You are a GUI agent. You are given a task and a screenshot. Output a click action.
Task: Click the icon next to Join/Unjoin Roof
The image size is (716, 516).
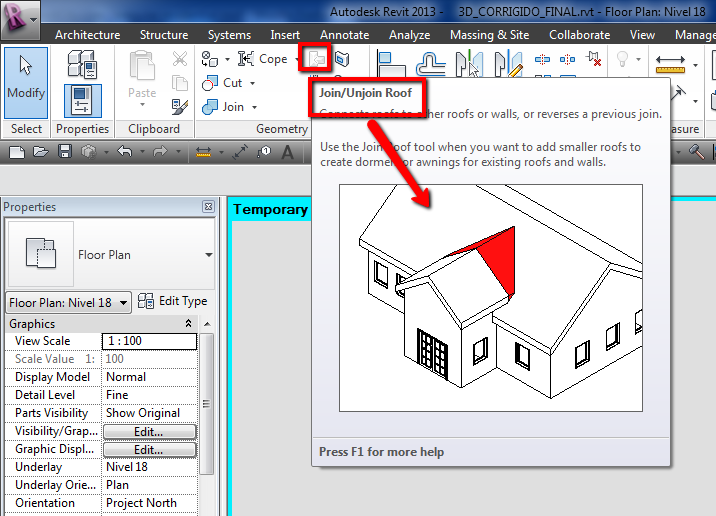(342, 58)
